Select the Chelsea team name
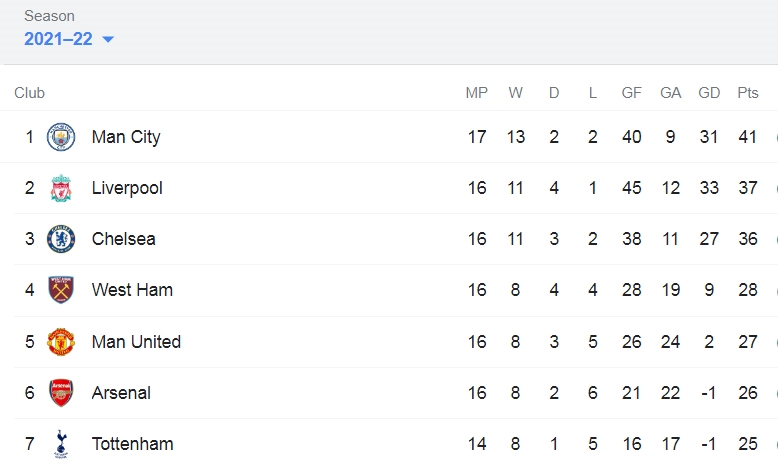Image resolution: width=778 pixels, height=465 pixels. point(124,239)
